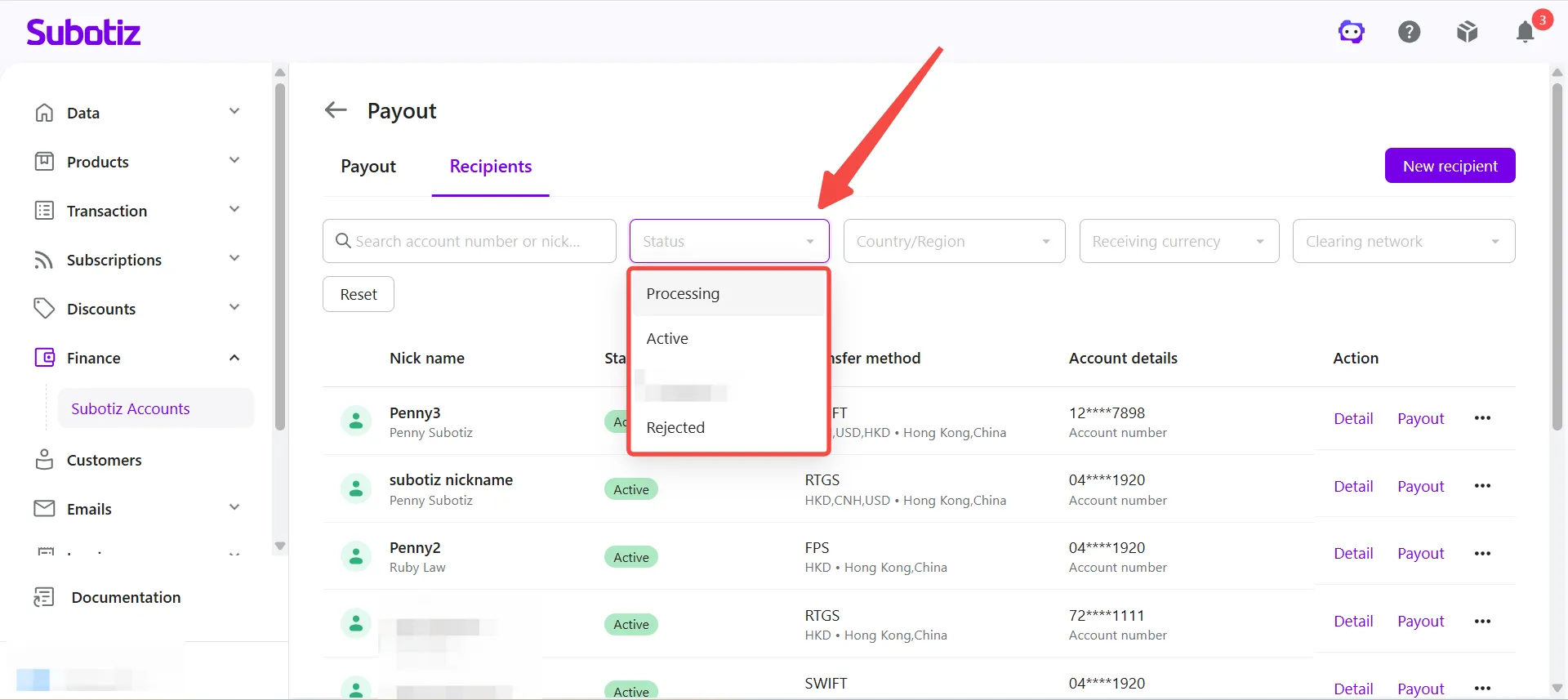Screen dimensions: 1568x700
Task: Click the main page vertical scrollbar
Action: coord(1557,256)
